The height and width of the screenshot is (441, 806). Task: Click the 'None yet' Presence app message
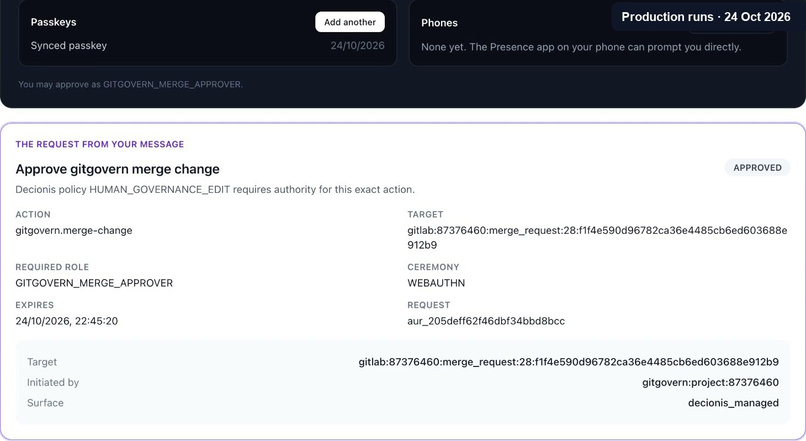[x=581, y=47]
